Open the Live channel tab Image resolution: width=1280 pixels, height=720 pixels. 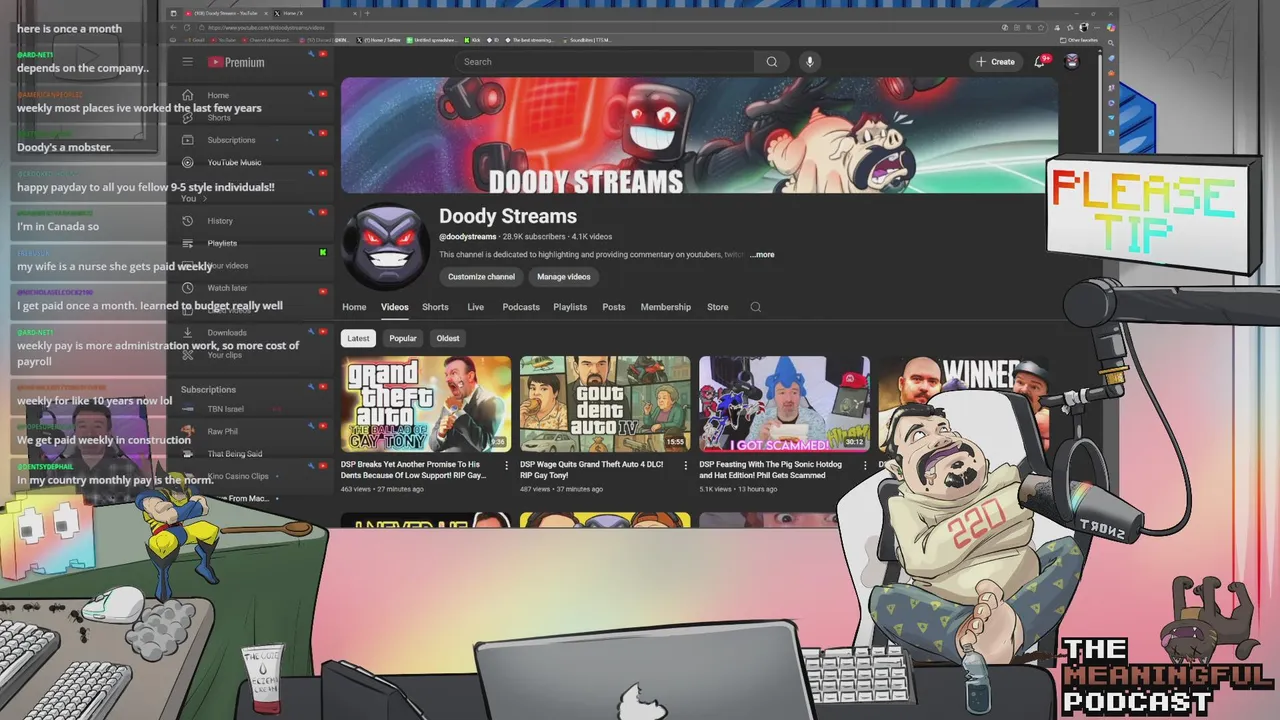pyautogui.click(x=475, y=307)
